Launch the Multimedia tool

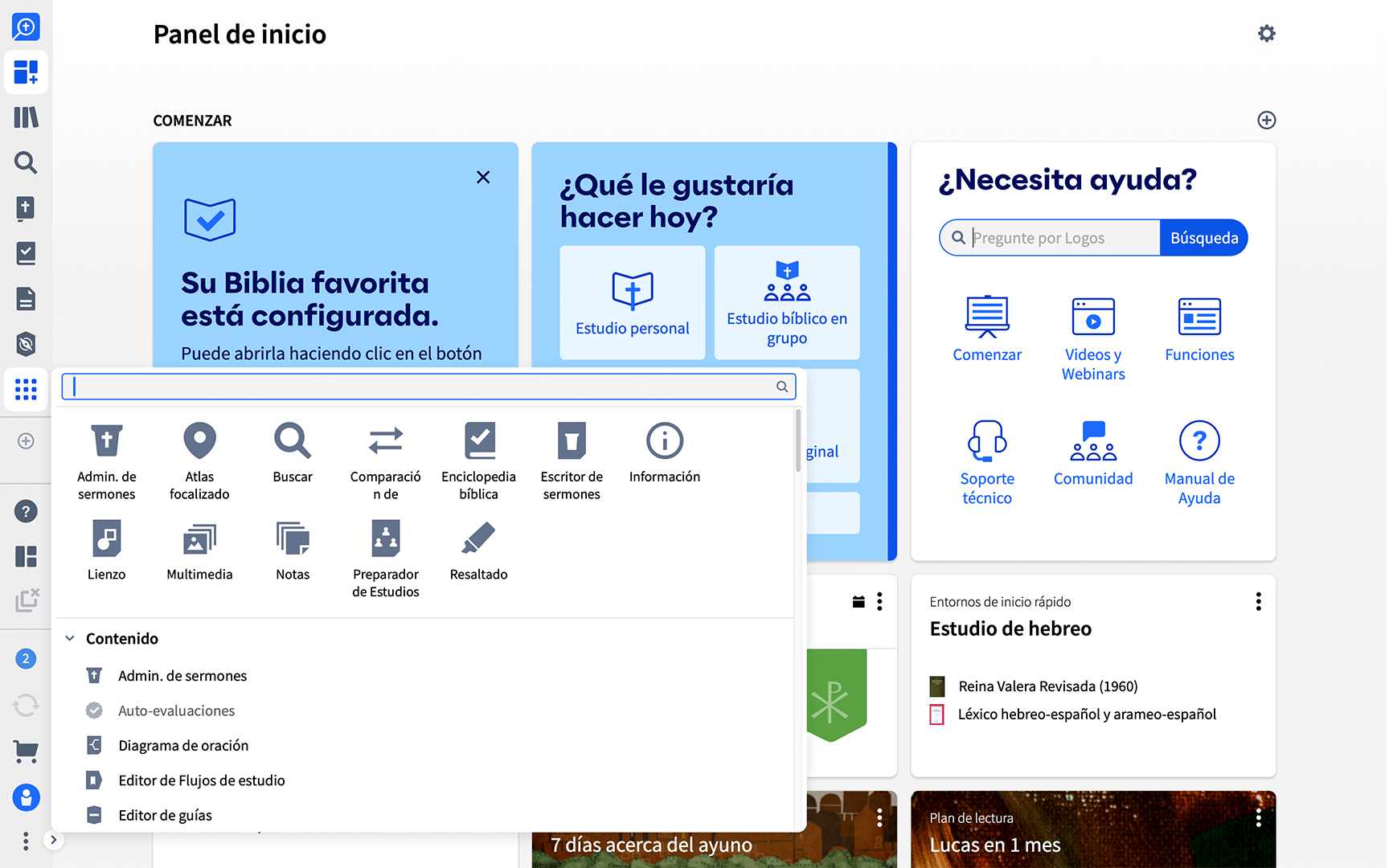click(199, 550)
